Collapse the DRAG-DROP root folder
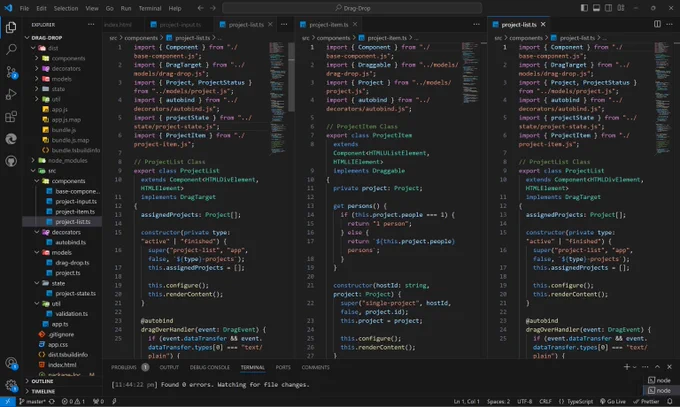This screenshot has height=407, width=680. [46, 38]
